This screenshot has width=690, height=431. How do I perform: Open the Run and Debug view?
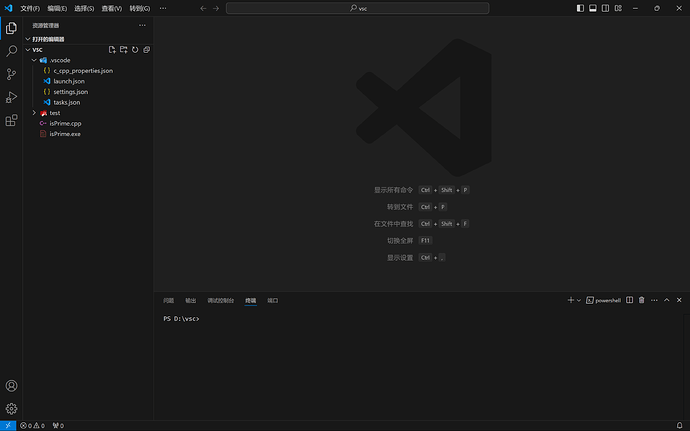(11, 97)
